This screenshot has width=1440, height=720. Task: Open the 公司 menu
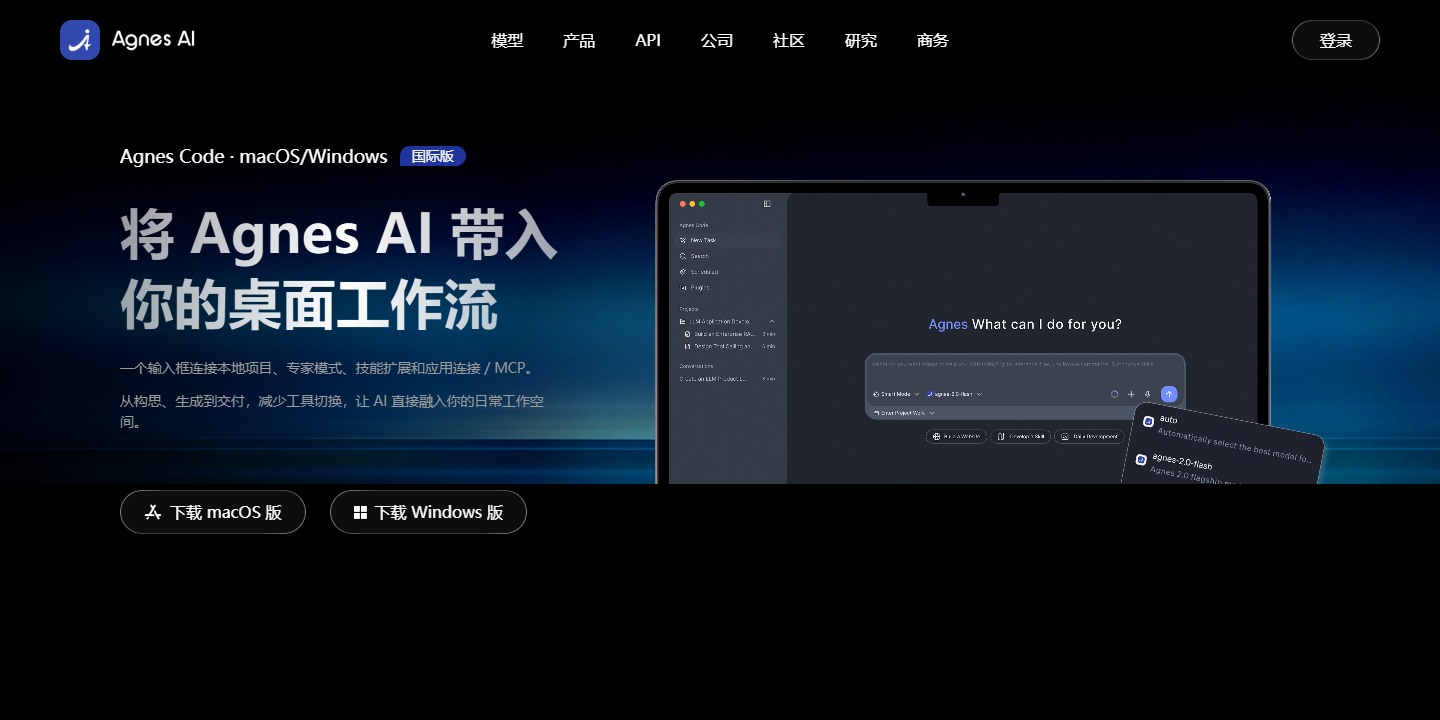tap(717, 40)
